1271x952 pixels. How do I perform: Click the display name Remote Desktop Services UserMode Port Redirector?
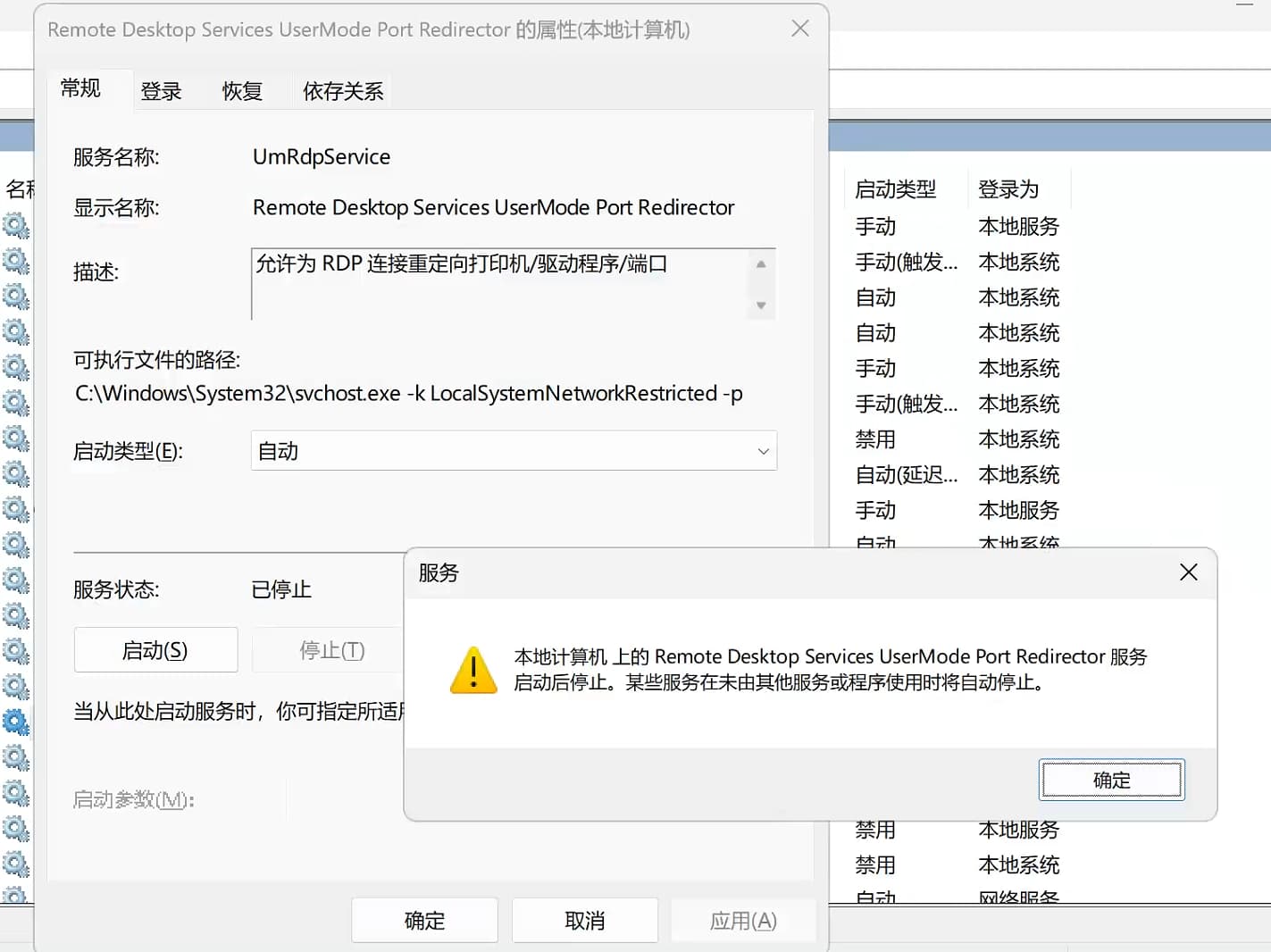coord(493,207)
